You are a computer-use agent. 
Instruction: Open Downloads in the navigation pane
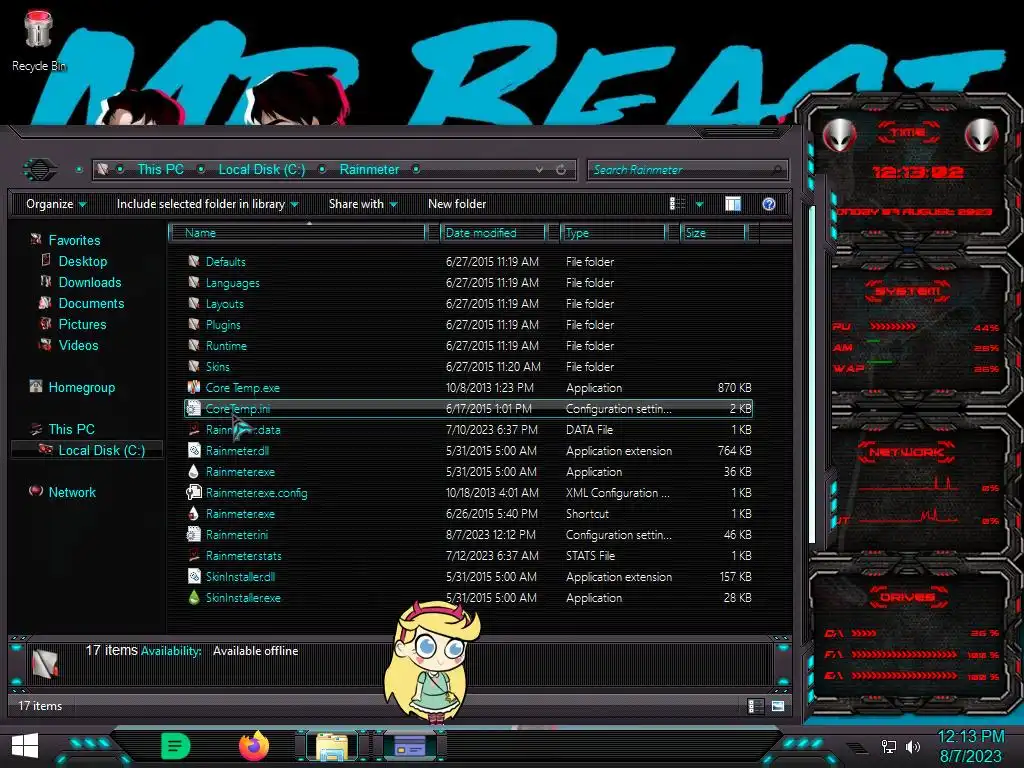click(x=90, y=282)
